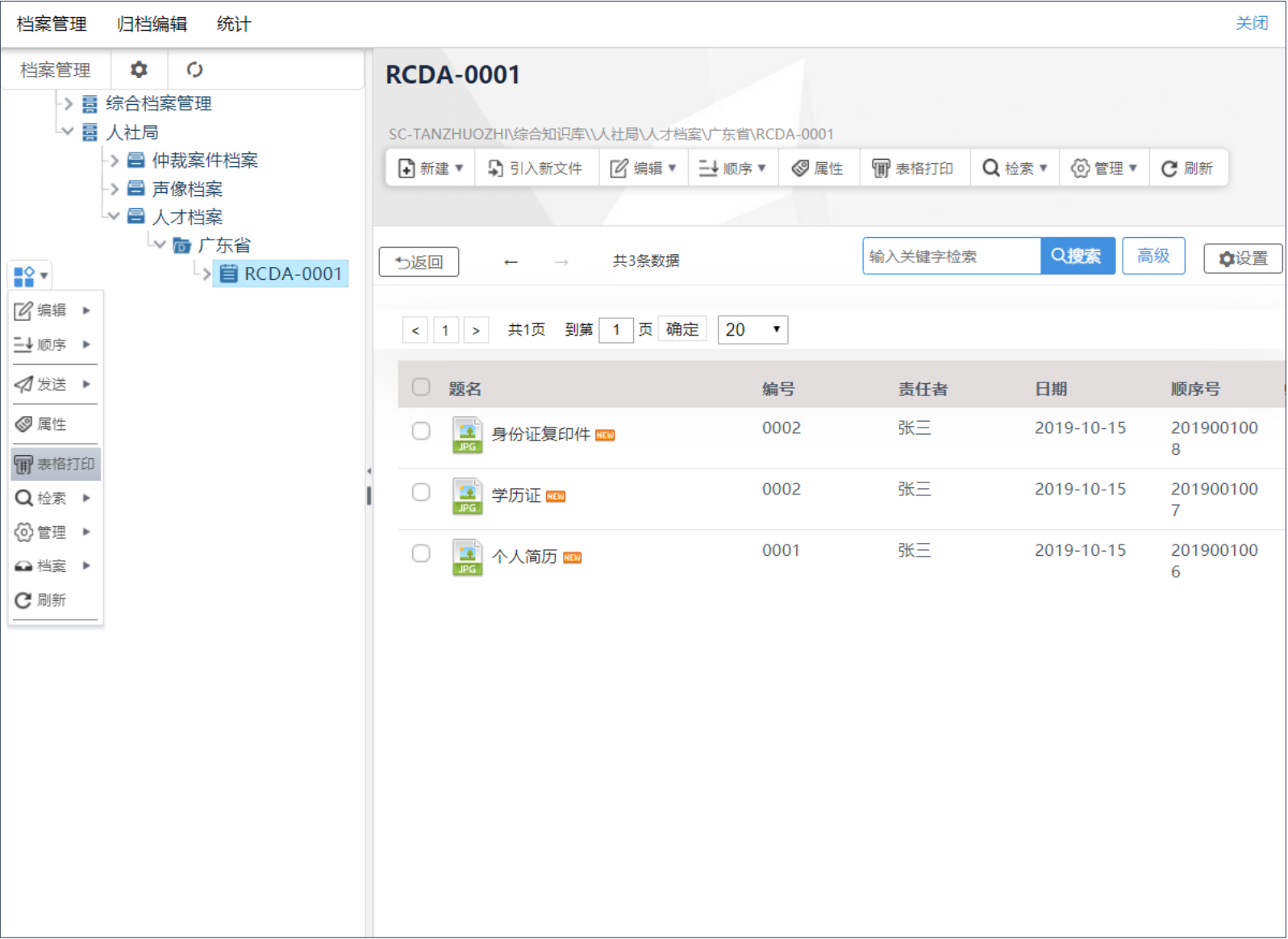Click the gear settings icon in sidebar header
Viewport: 1288px width, 939px height.
click(139, 70)
